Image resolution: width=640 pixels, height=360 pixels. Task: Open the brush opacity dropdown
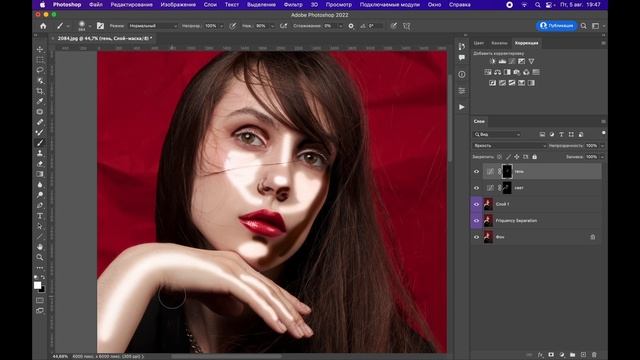222,26
